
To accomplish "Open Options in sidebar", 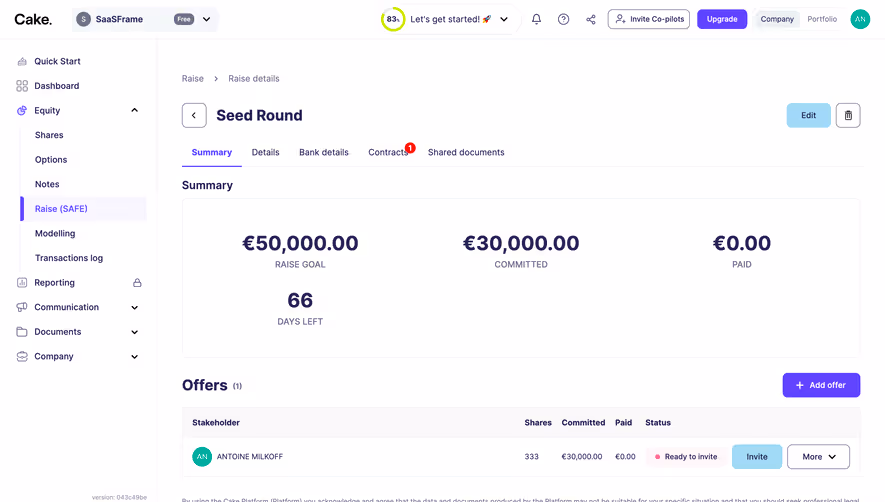I will click(x=51, y=160).
